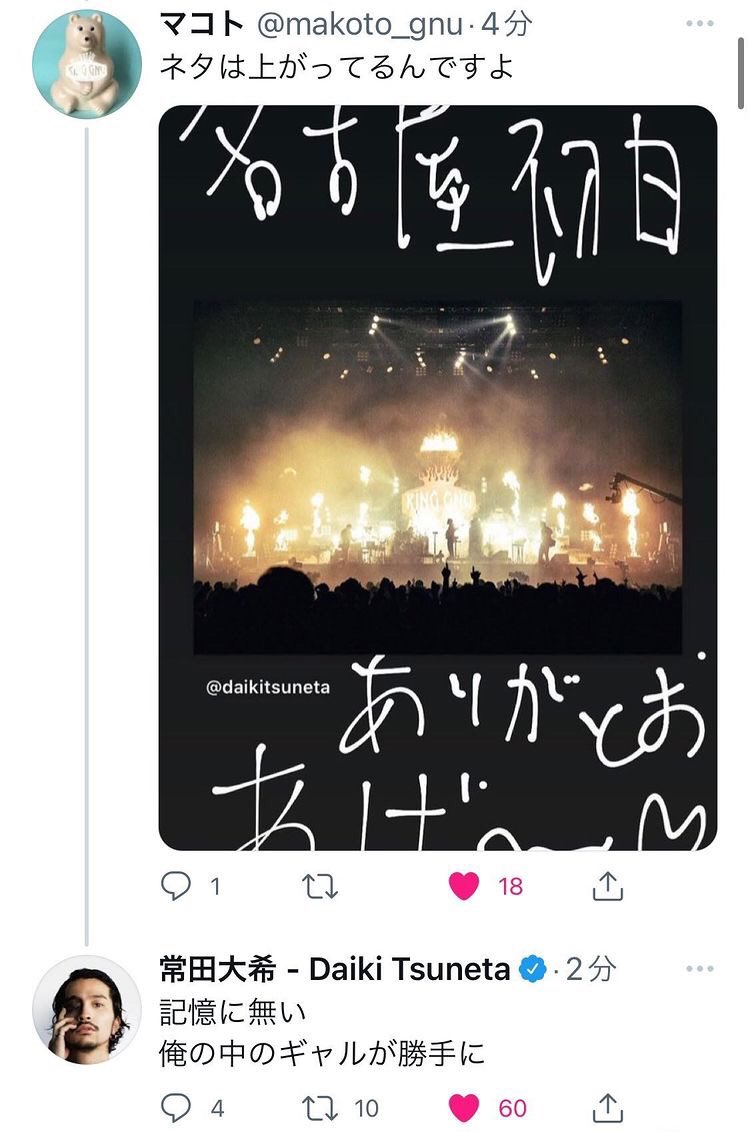This screenshot has height=1132, width=750.
Task: Click the blue verified badge
Action: (x=533, y=970)
